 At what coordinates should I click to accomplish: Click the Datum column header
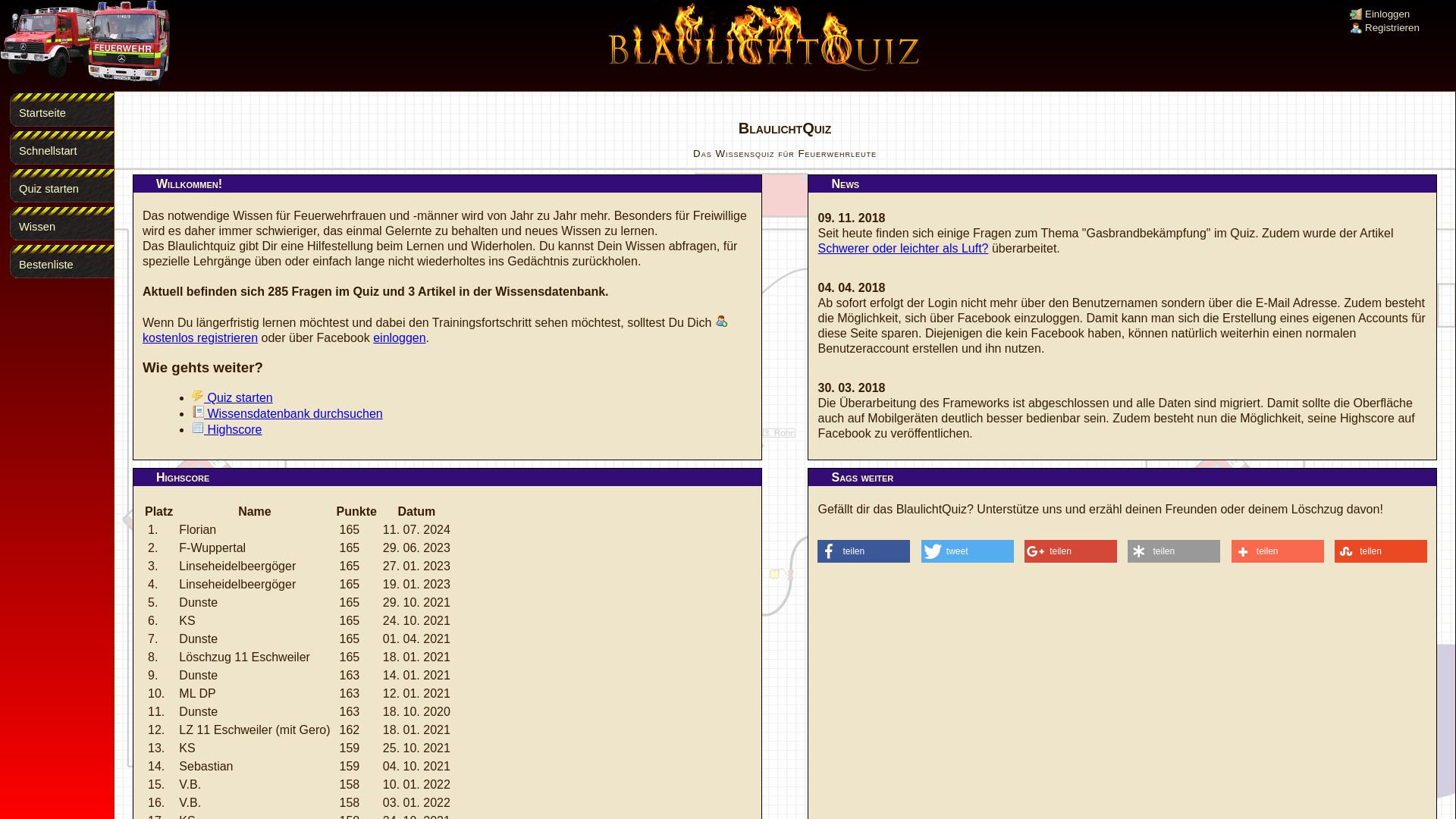[x=416, y=512]
